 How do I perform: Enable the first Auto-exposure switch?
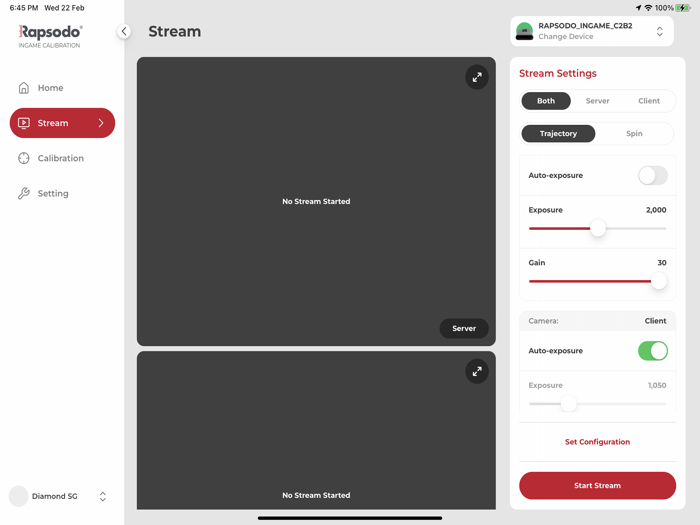click(x=653, y=175)
